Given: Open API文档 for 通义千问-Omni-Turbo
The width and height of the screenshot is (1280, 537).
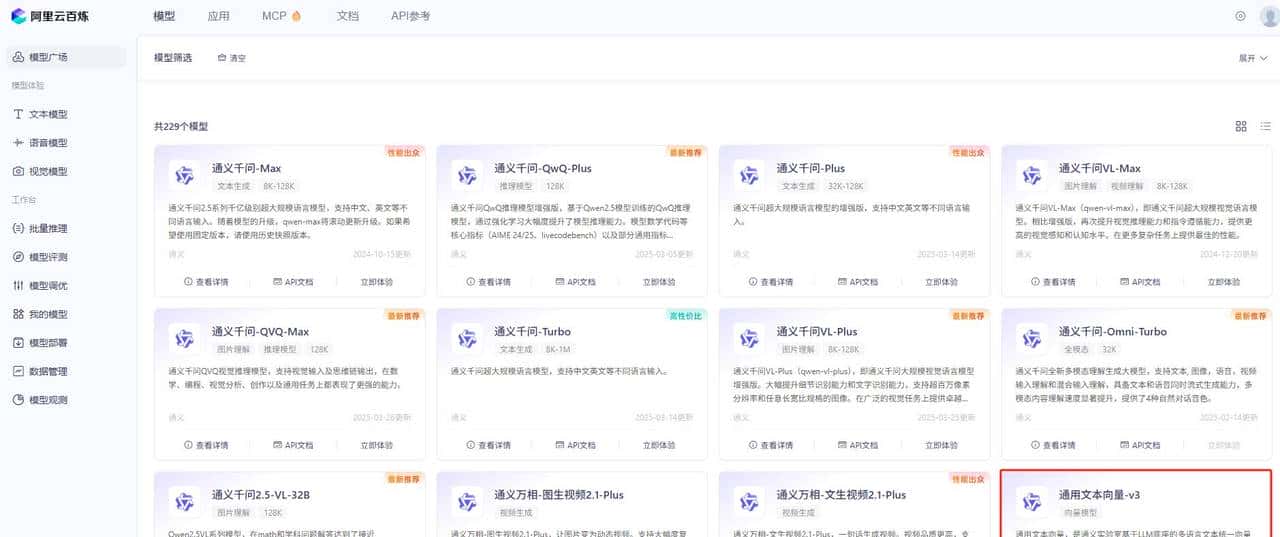Looking at the screenshot, I should [x=1140, y=445].
